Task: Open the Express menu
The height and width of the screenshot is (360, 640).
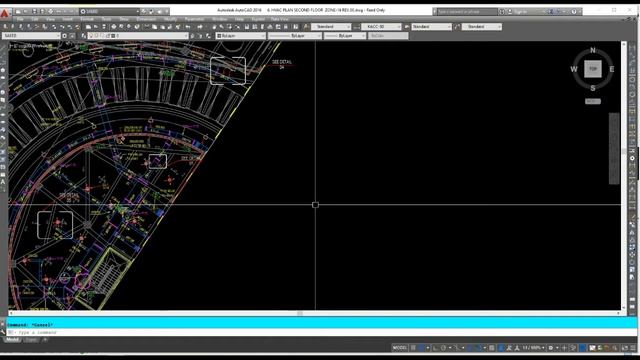Action: coord(258,19)
